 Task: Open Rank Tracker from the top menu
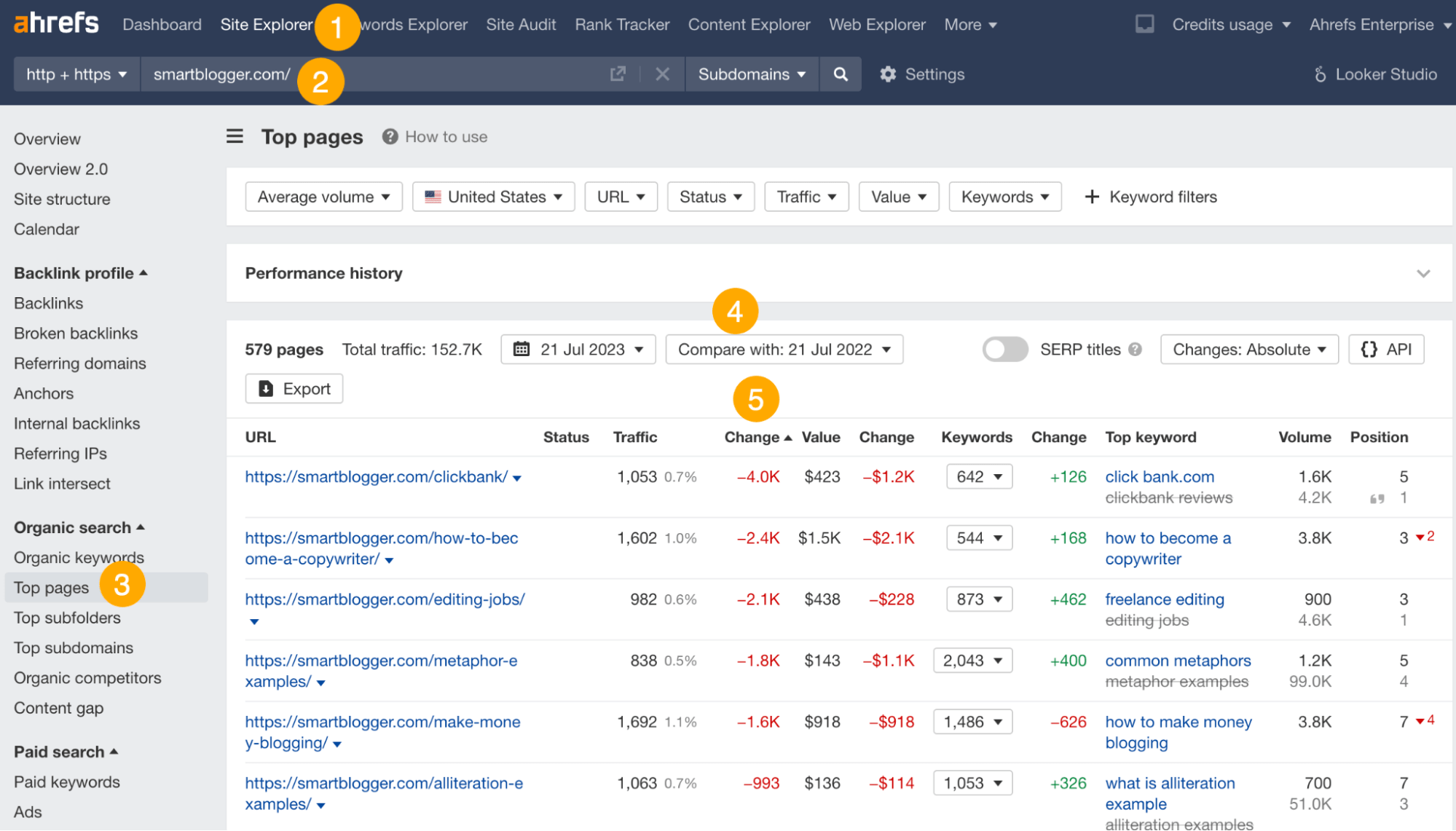coord(621,24)
